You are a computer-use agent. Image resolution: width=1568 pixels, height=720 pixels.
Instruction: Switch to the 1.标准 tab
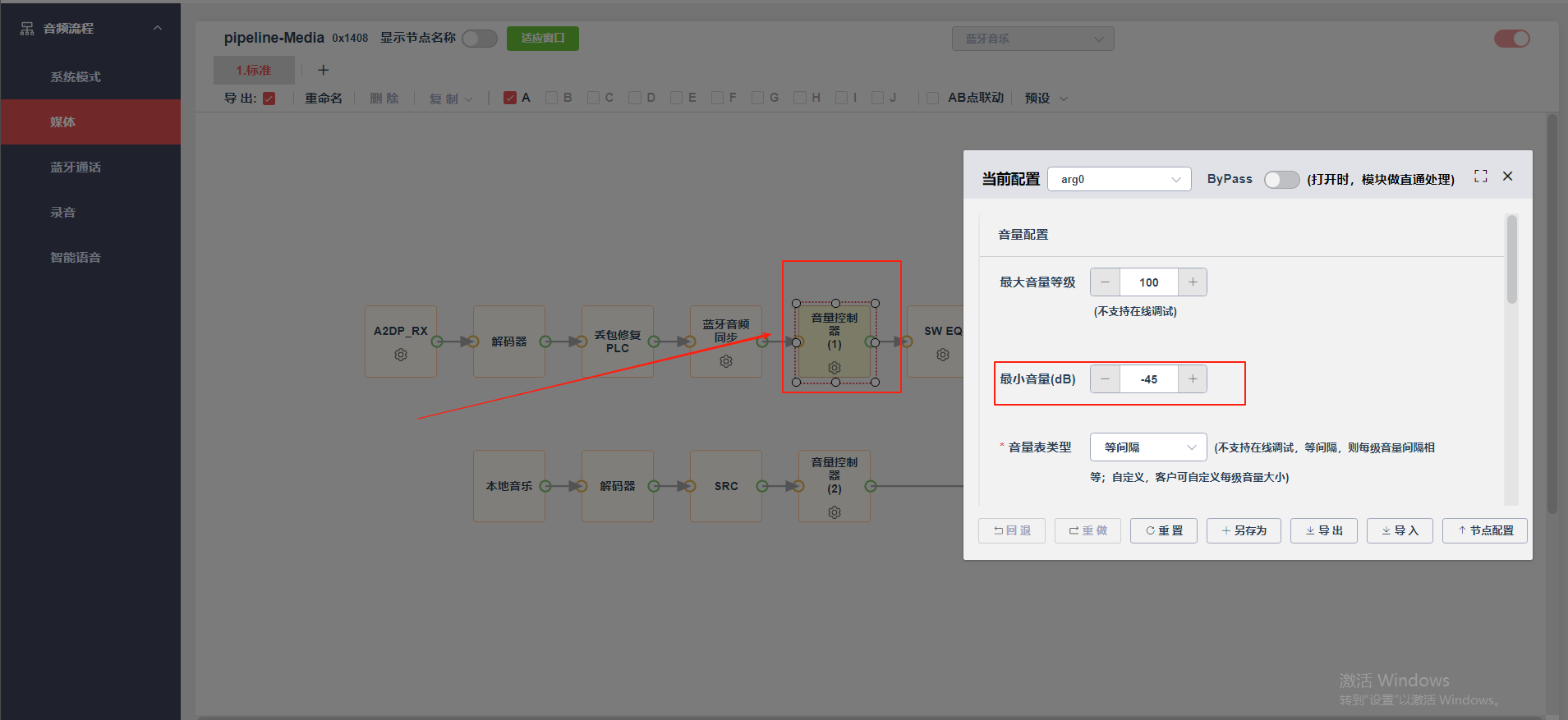click(254, 71)
